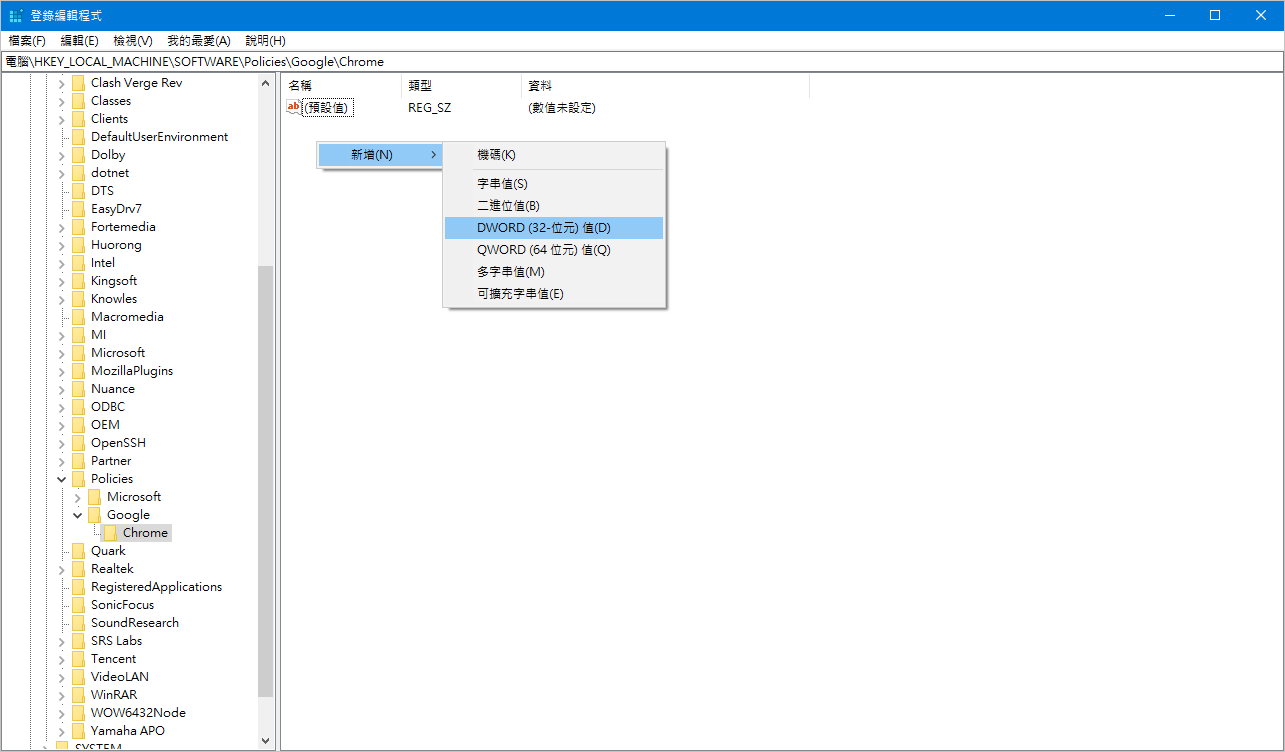1285x752 pixels.
Task: Click the open Chrome folder icon
Action: [x=110, y=533]
